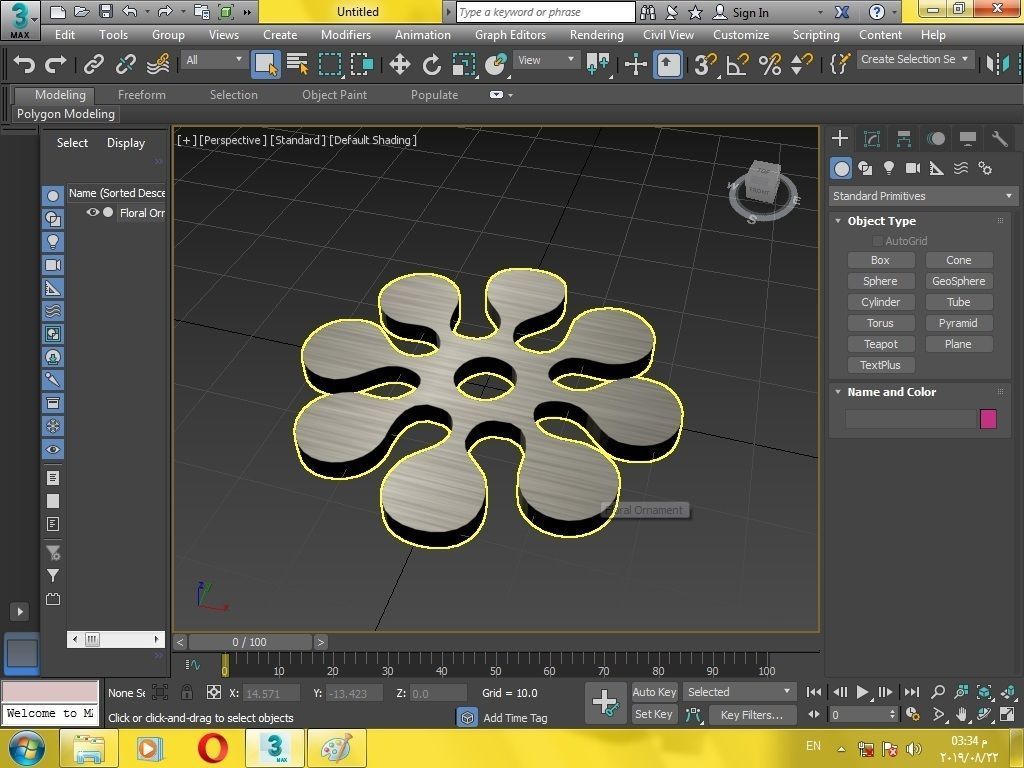Screen dimensions: 1024x768
Task: Open the Paint app from the taskbar
Action: pyautogui.click(x=336, y=748)
